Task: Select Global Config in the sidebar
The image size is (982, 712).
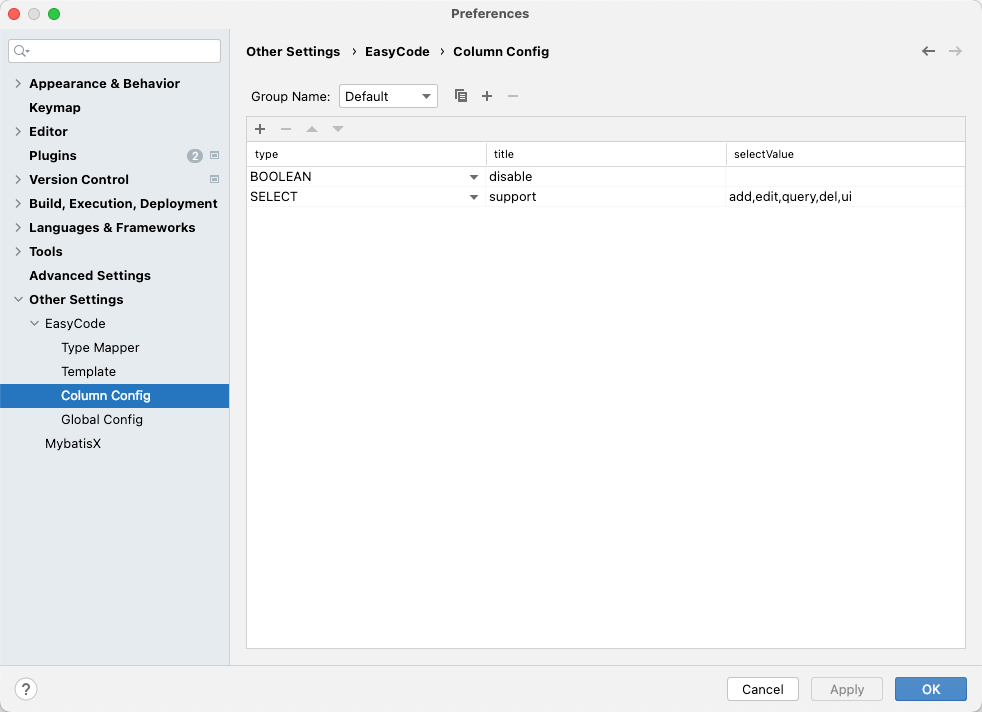Action: pos(102,420)
